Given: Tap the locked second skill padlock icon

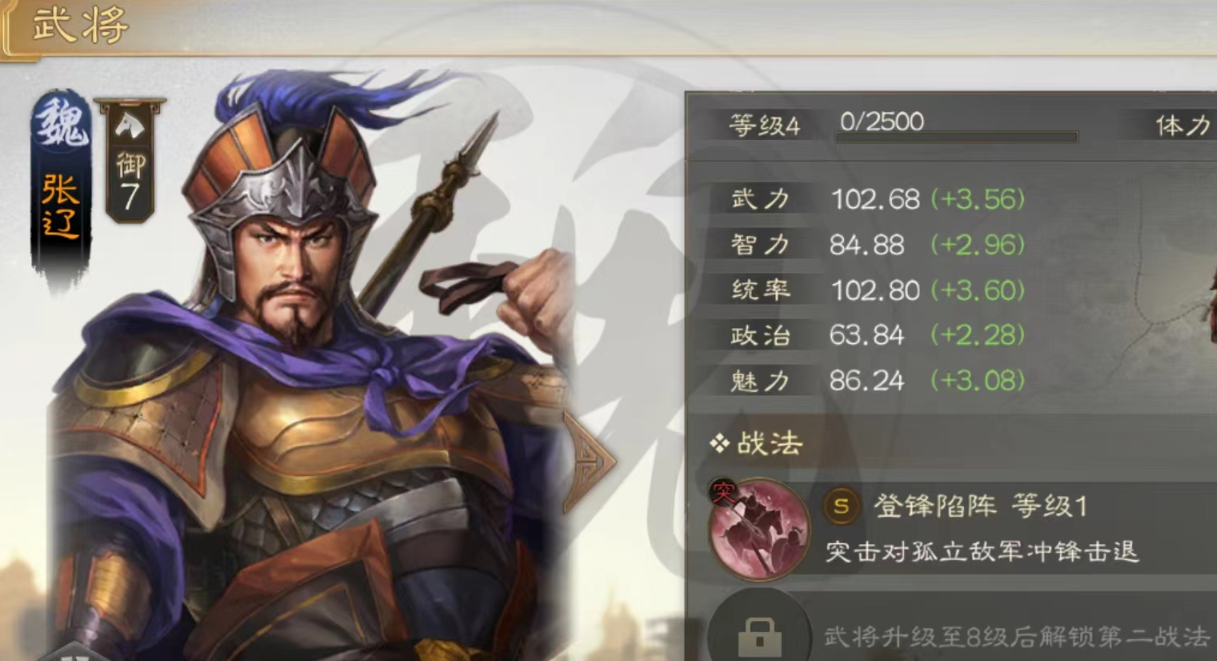Looking at the screenshot, I should (759, 634).
